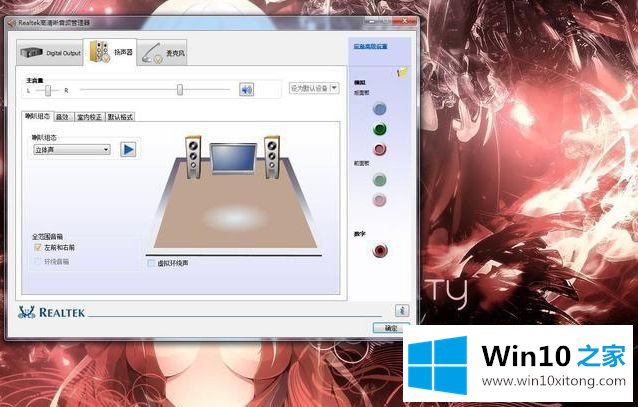Click the red digital output jack
638x407 pixels.
[380, 250]
